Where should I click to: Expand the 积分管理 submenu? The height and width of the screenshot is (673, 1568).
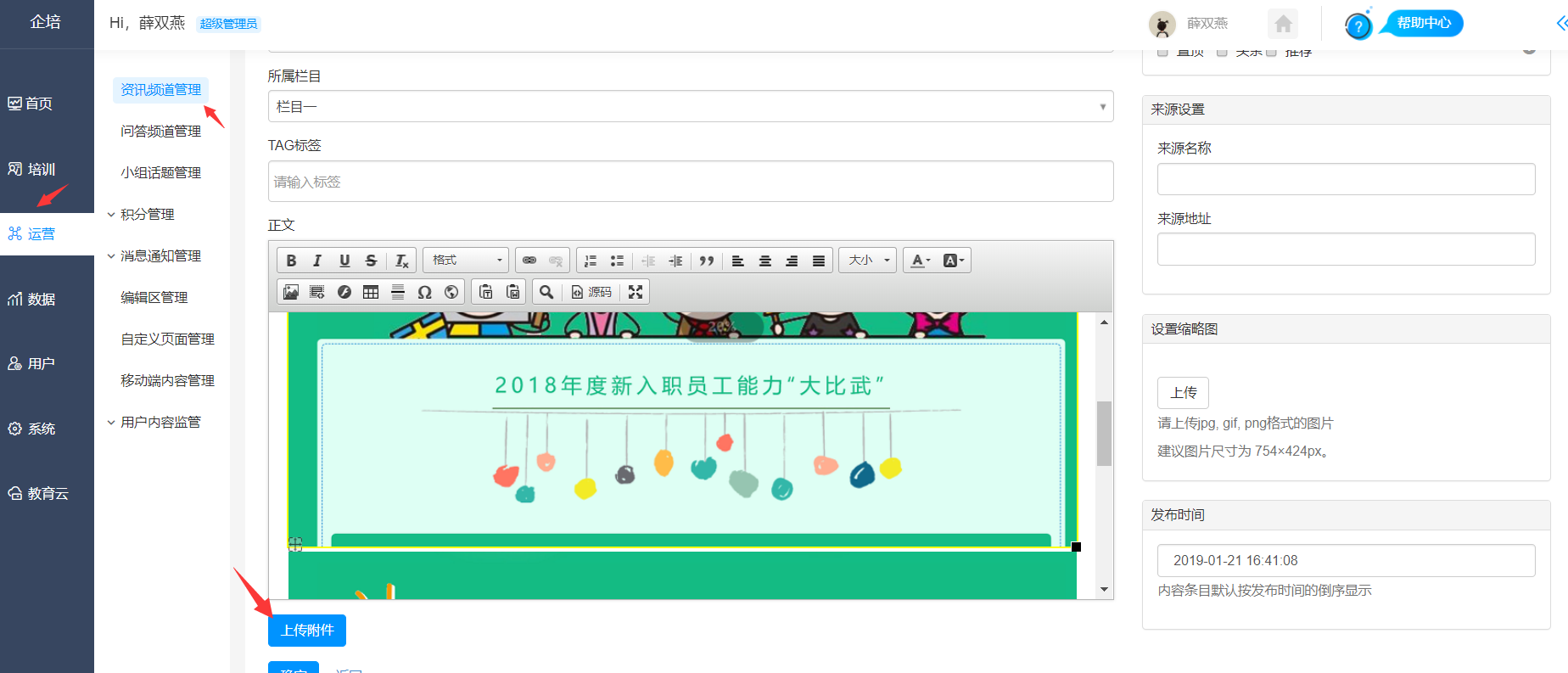point(147,215)
